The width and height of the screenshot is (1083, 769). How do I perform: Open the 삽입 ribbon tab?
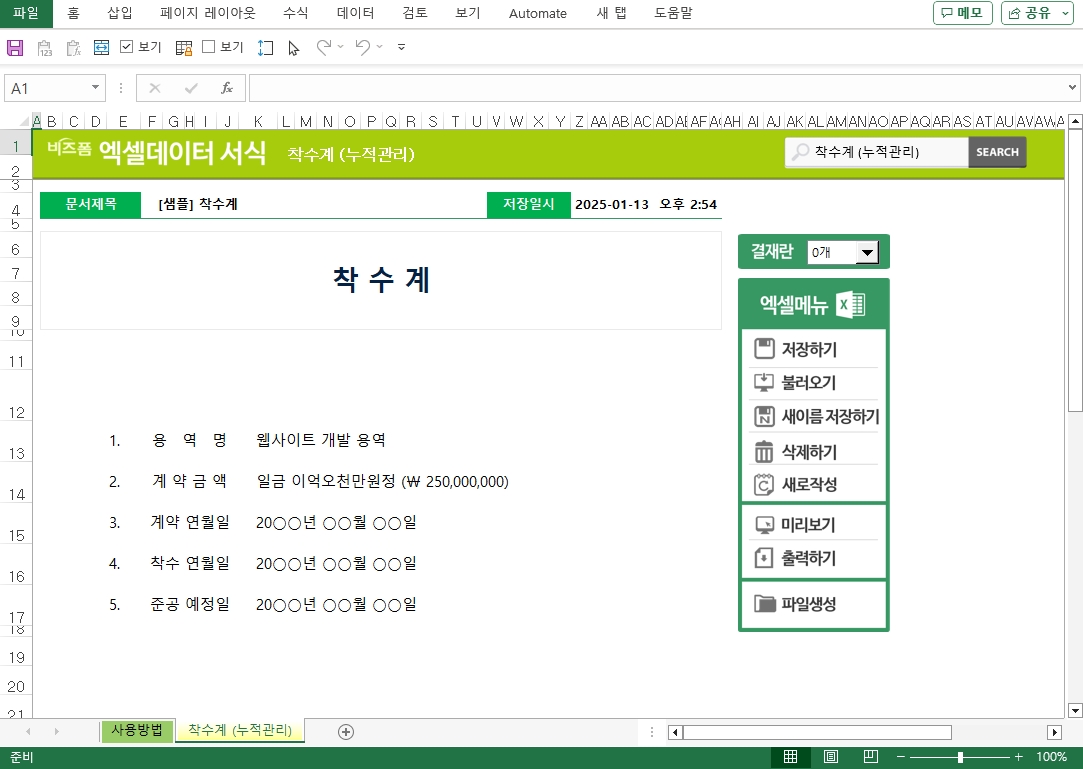[119, 13]
